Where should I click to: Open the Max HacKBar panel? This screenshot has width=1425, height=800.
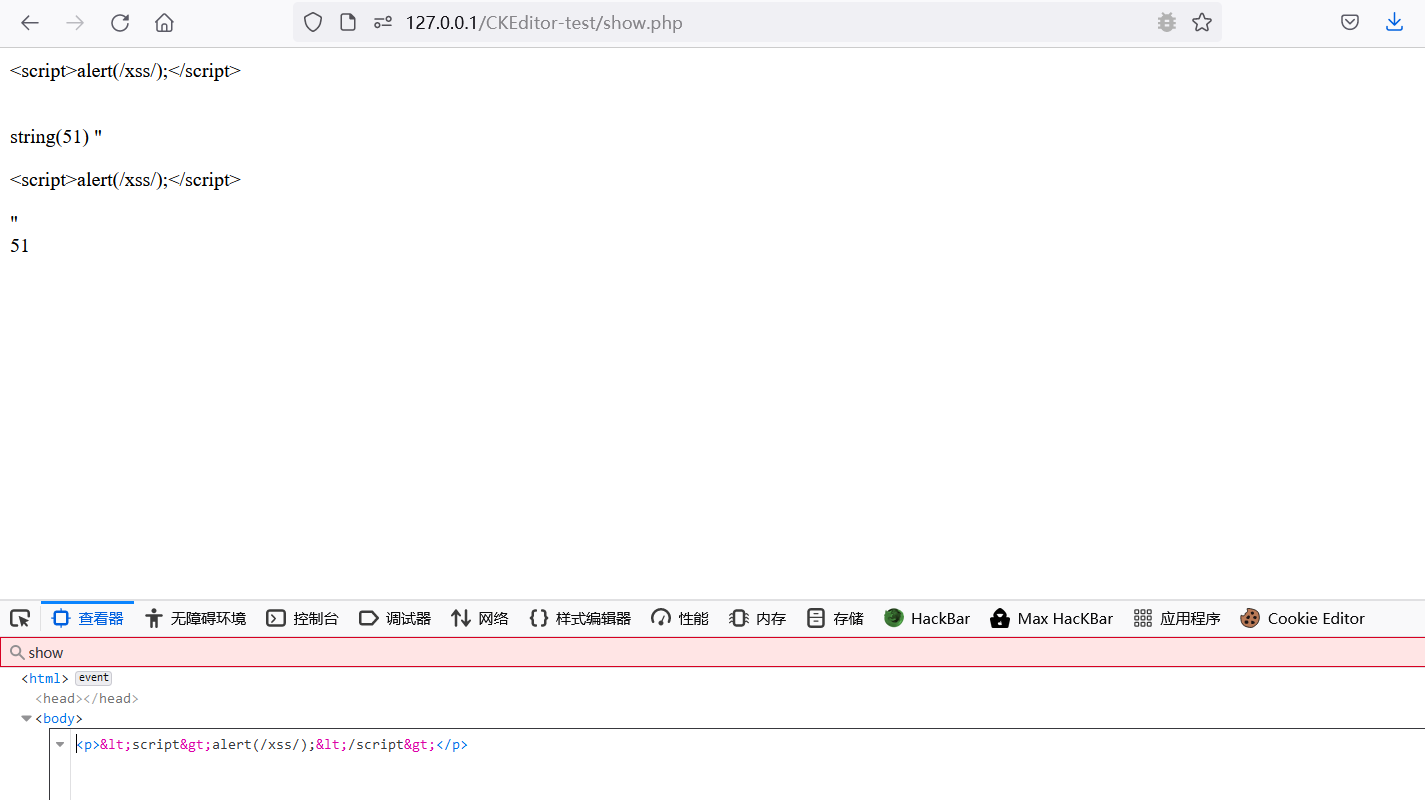click(x=1051, y=618)
